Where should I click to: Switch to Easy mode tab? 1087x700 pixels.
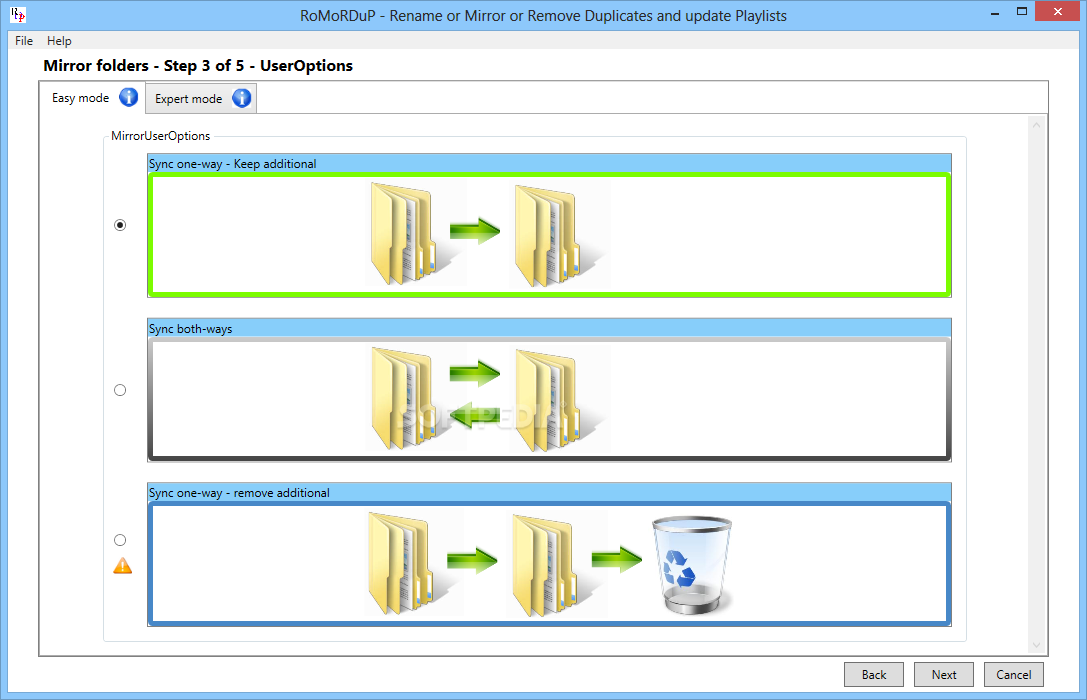(92, 98)
